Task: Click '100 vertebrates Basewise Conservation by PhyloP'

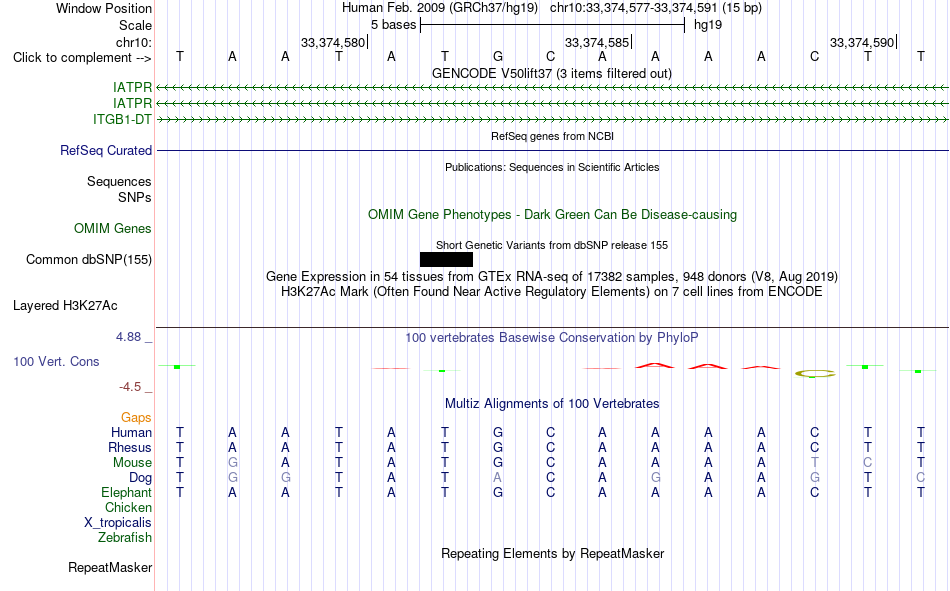Action: click(552, 338)
